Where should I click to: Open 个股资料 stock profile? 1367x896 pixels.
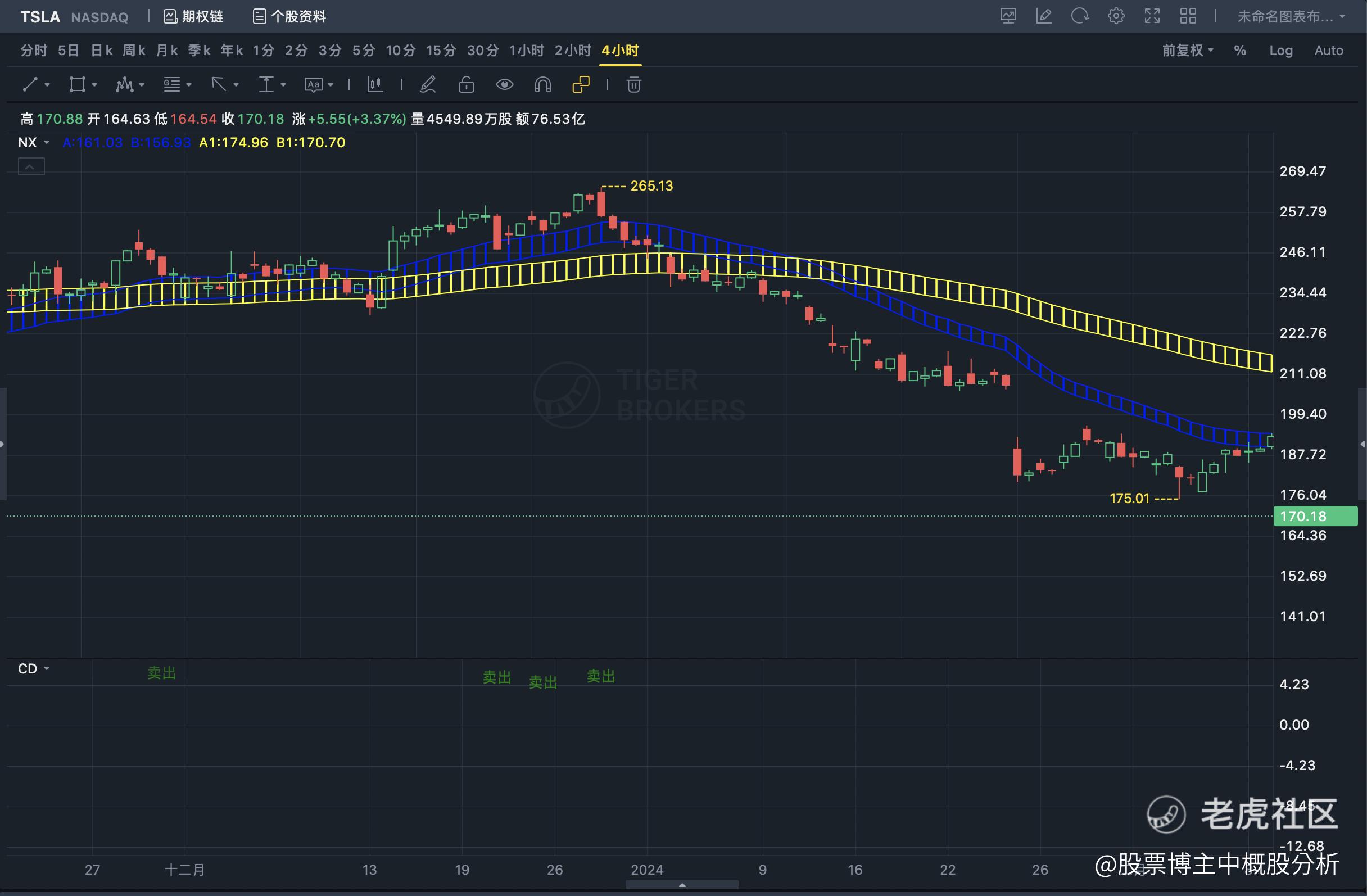[289, 17]
